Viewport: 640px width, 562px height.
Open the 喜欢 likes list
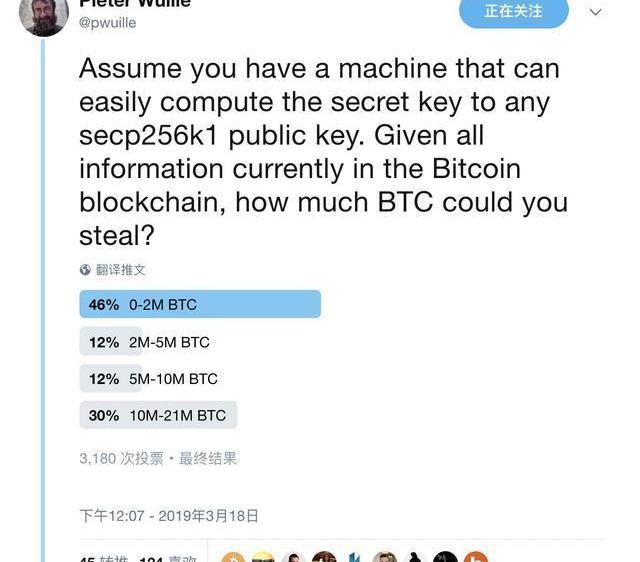point(168,558)
